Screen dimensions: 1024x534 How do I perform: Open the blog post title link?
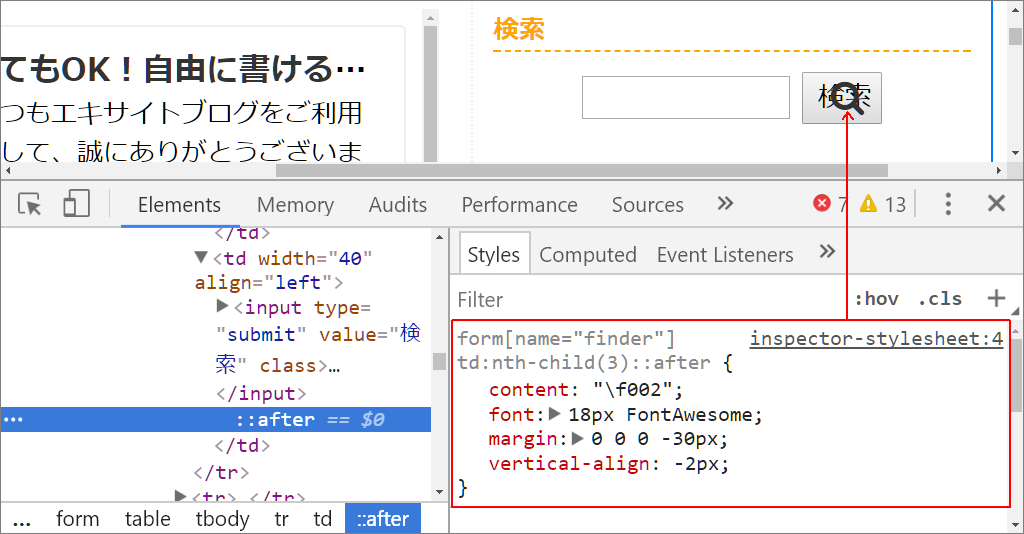point(183,69)
